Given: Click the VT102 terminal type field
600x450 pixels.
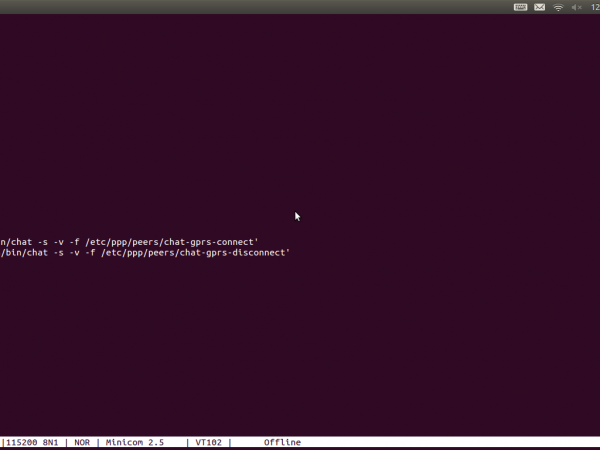Looking at the screenshot, I should coord(208,442).
